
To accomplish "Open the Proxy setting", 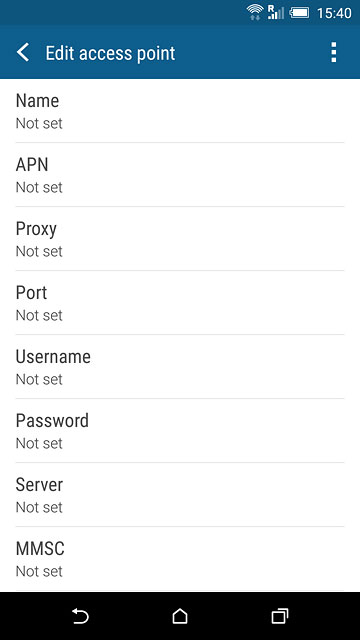I will pos(180,239).
